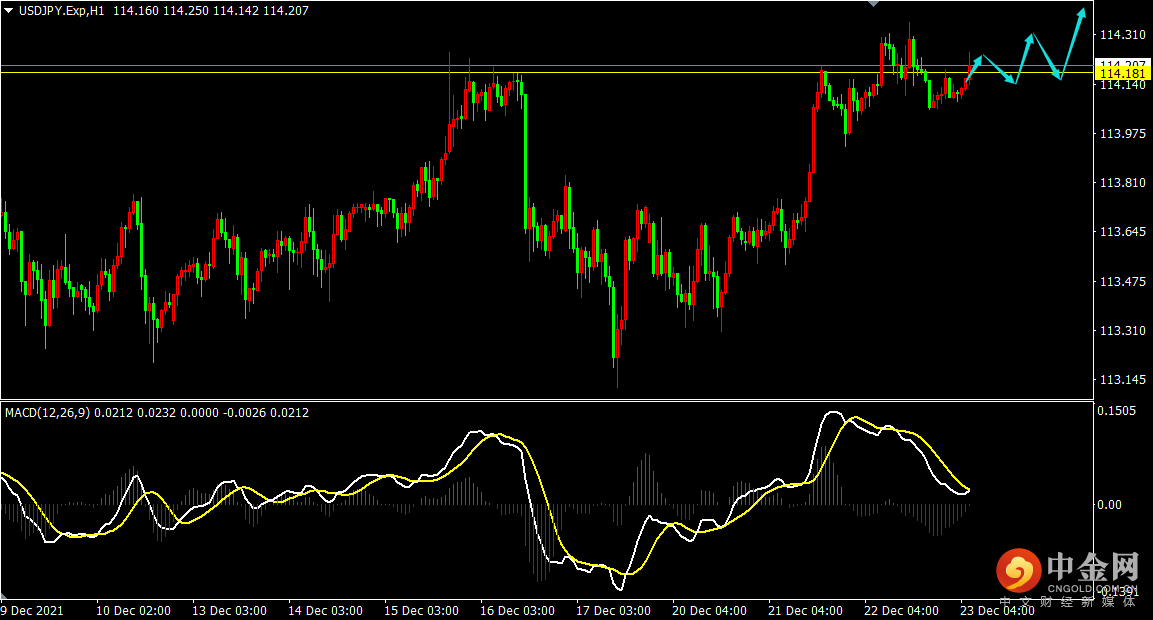This screenshot has height=620, width=1153.
Task: Click the 13 Dec 03:00 time label
Action: (x=229, y=610)
